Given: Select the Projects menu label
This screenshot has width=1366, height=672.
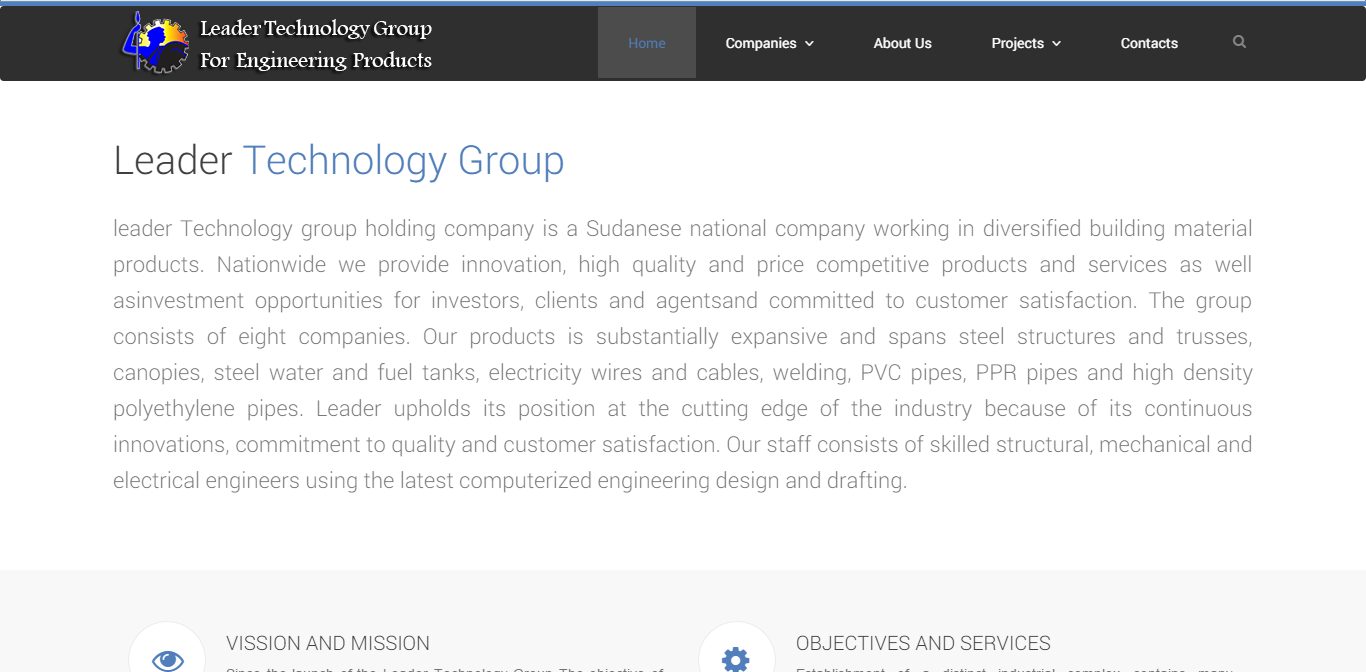Looking at the screenshot, I should click(x=1017, y=43).
